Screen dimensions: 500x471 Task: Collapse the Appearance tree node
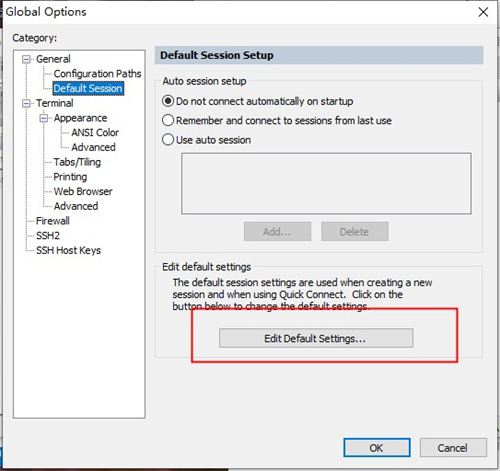[x=44, y=118]
